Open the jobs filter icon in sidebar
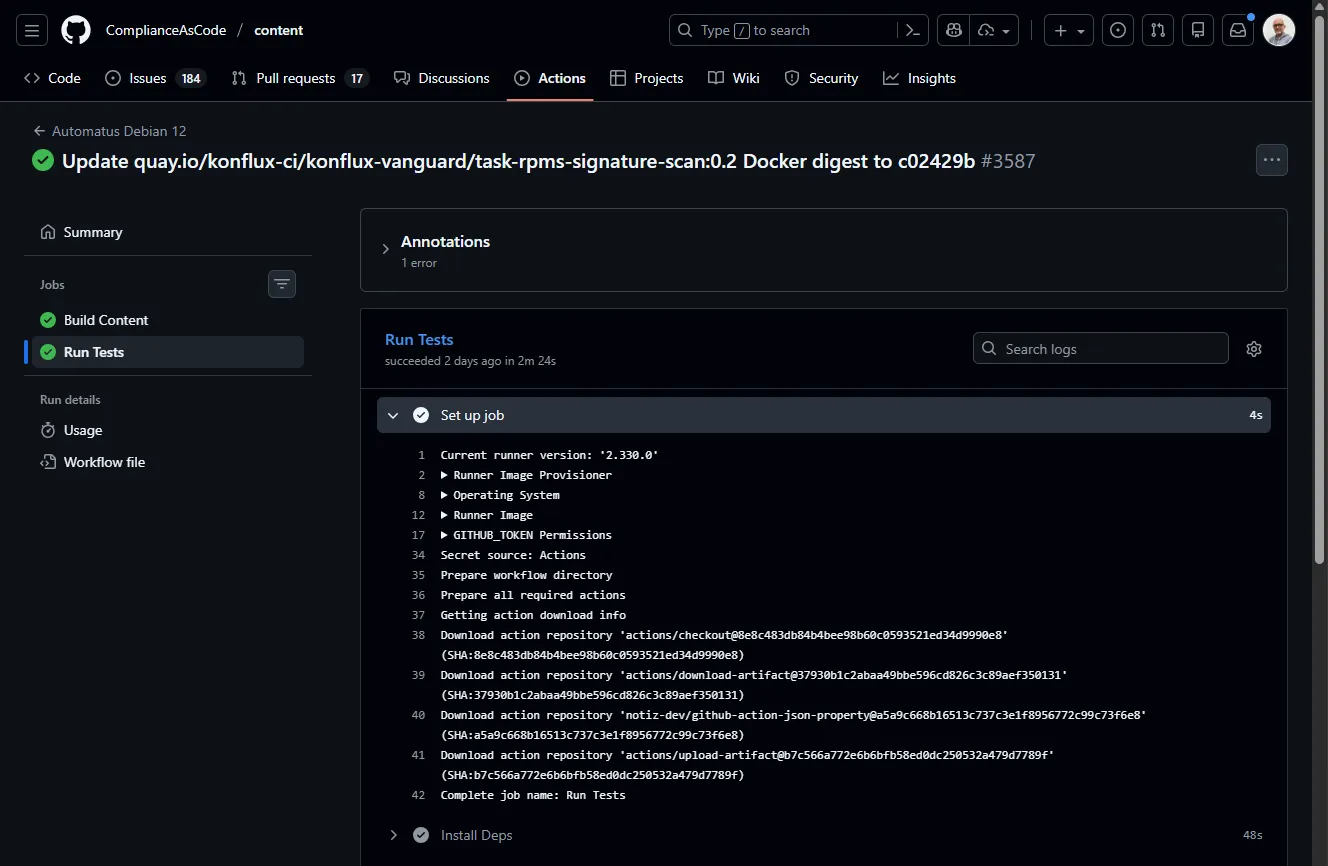The width and height of the screenshot is (1328, 866). coord(281,284)
